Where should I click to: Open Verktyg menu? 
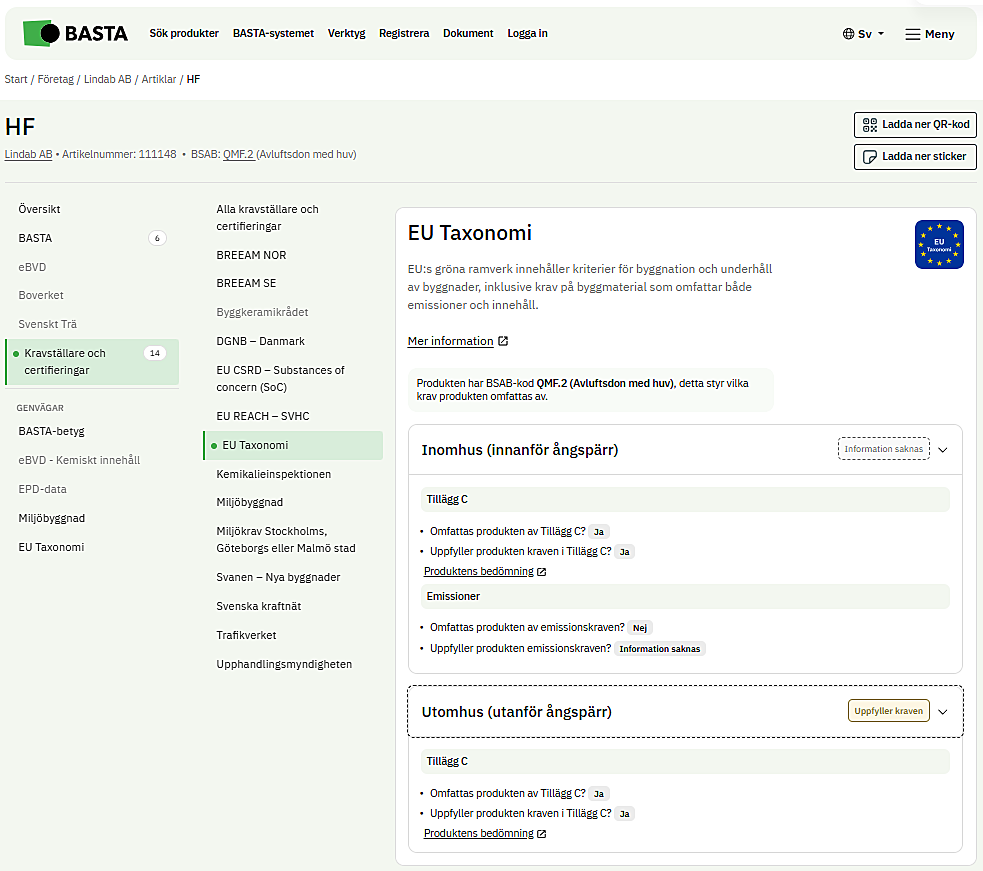pyautogui.click(x=346, y=33)
